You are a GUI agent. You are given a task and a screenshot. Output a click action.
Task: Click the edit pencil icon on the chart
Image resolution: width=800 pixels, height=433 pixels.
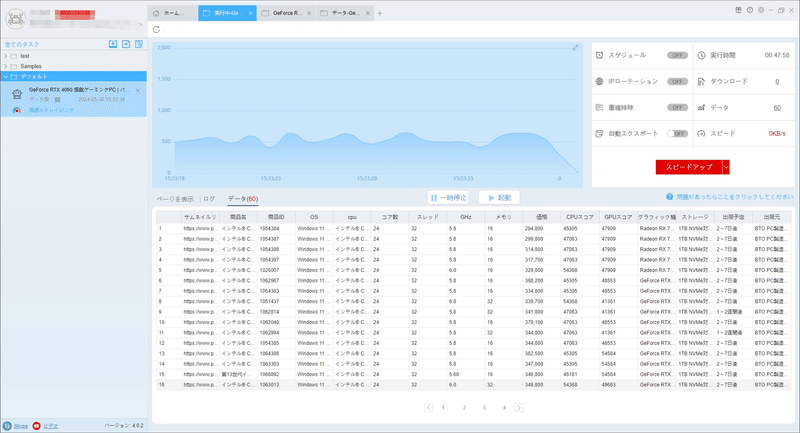click(575, 47)
